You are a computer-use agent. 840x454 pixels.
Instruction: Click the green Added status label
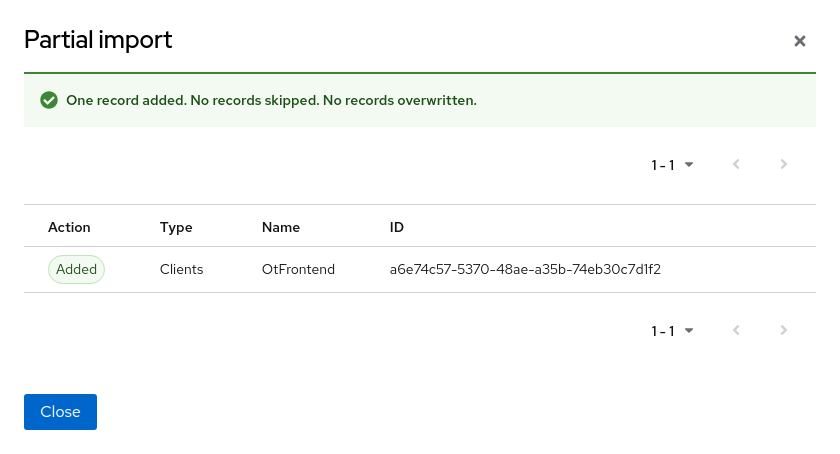[76, 269]
